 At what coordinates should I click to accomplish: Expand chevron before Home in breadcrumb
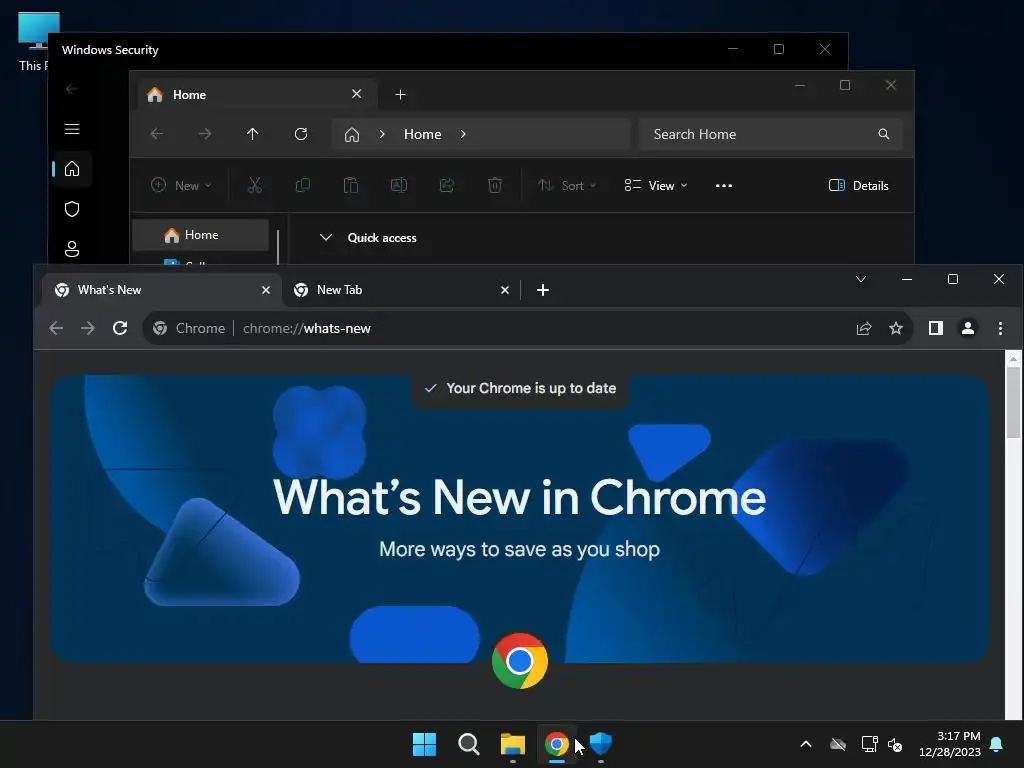[x=382, y=134]
